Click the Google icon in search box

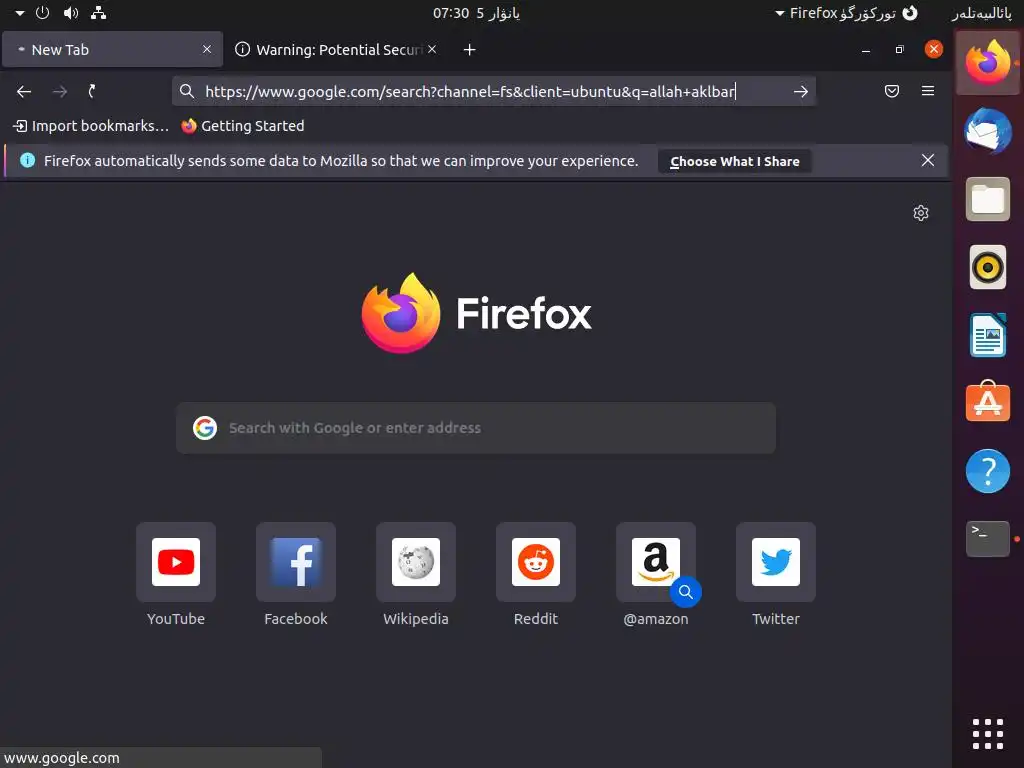click(x=204, y=428)
